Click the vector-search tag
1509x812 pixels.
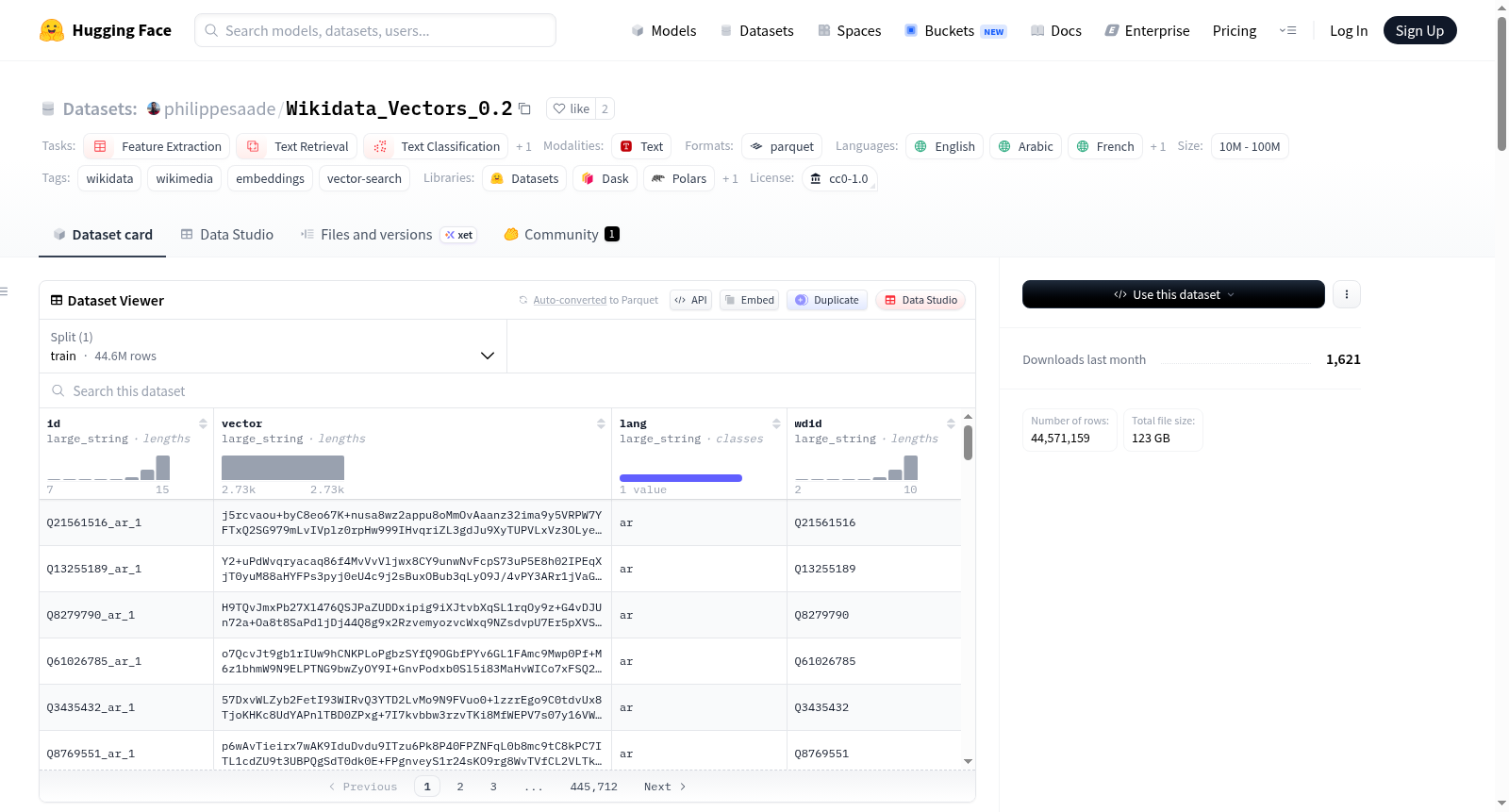point(364,178)
